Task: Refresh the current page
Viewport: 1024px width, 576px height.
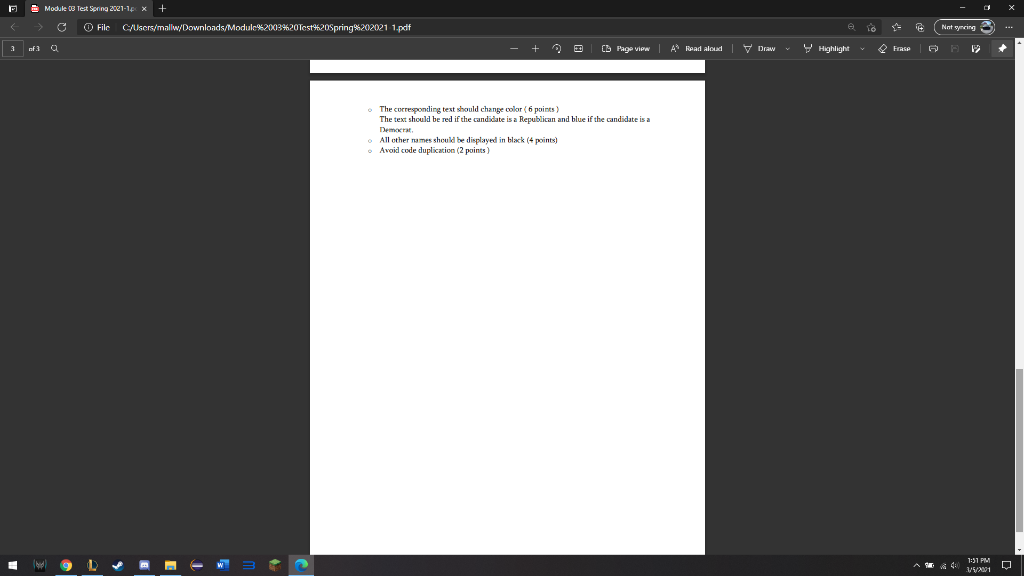Action: coord(60,27)
